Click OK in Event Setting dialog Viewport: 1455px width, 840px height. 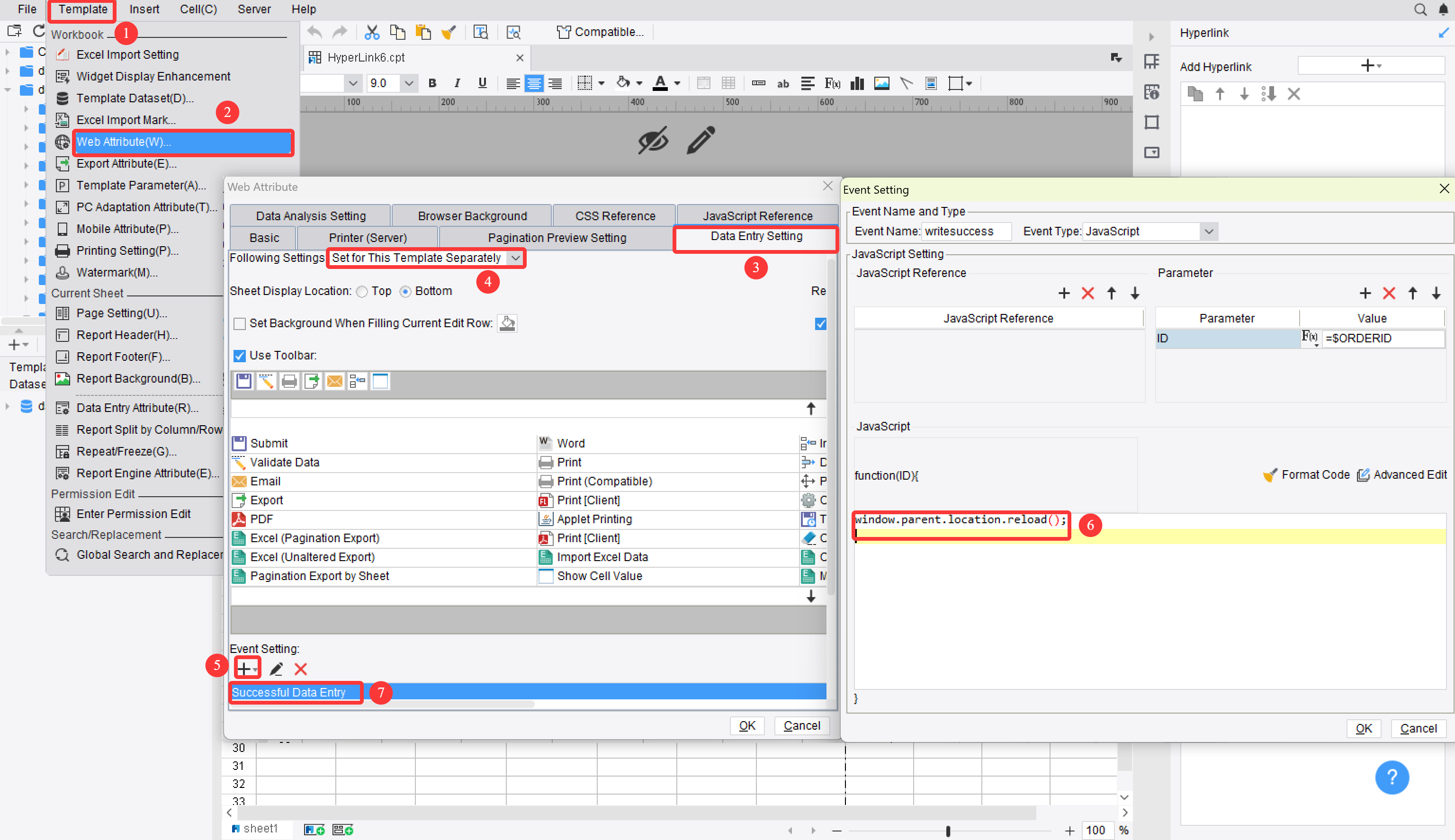pos(1363,729)
